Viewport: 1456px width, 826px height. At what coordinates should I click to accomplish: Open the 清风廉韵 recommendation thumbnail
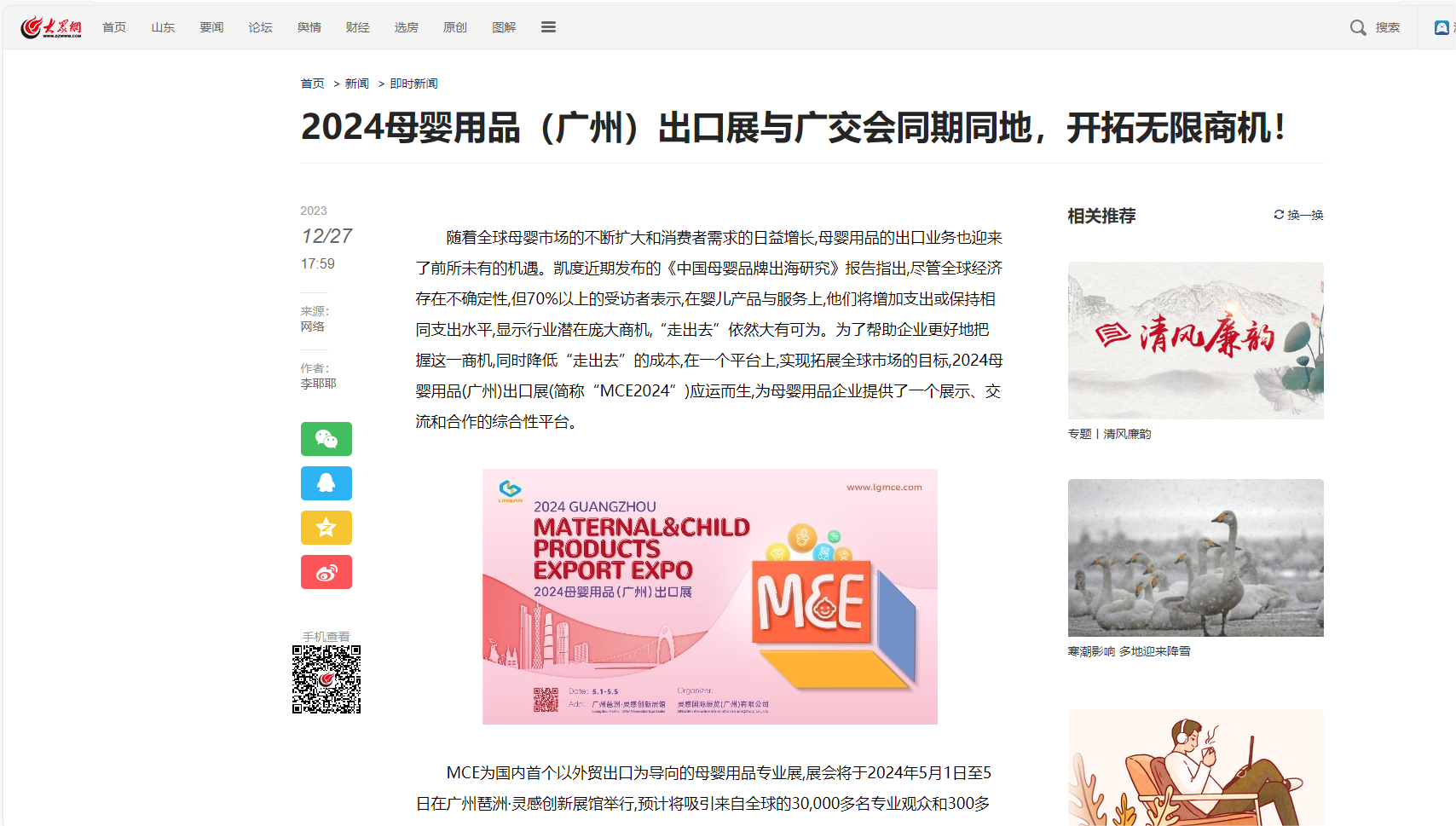point(1195,340)
